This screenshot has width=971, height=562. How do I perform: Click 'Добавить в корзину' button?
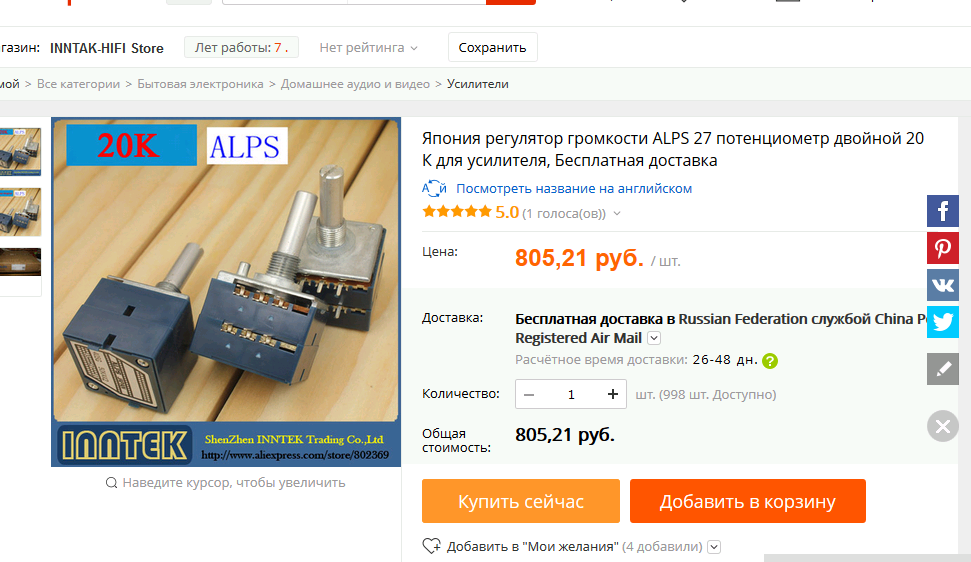747,501
